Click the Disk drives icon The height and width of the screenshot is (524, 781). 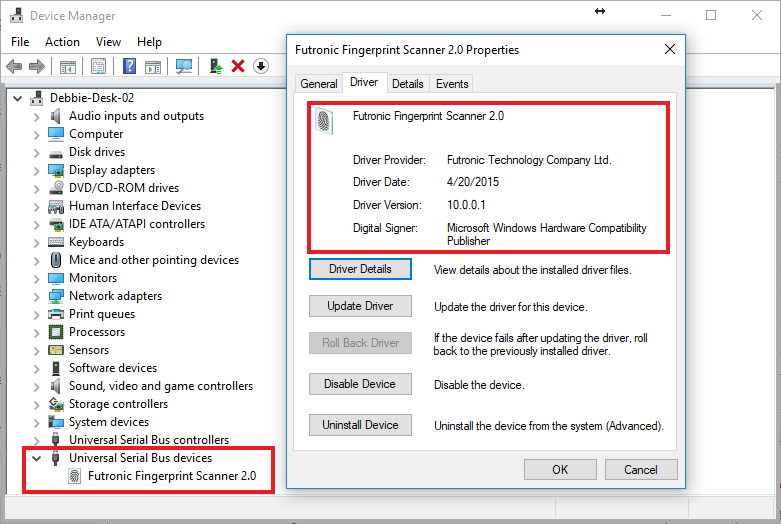(x=56, y=153)
